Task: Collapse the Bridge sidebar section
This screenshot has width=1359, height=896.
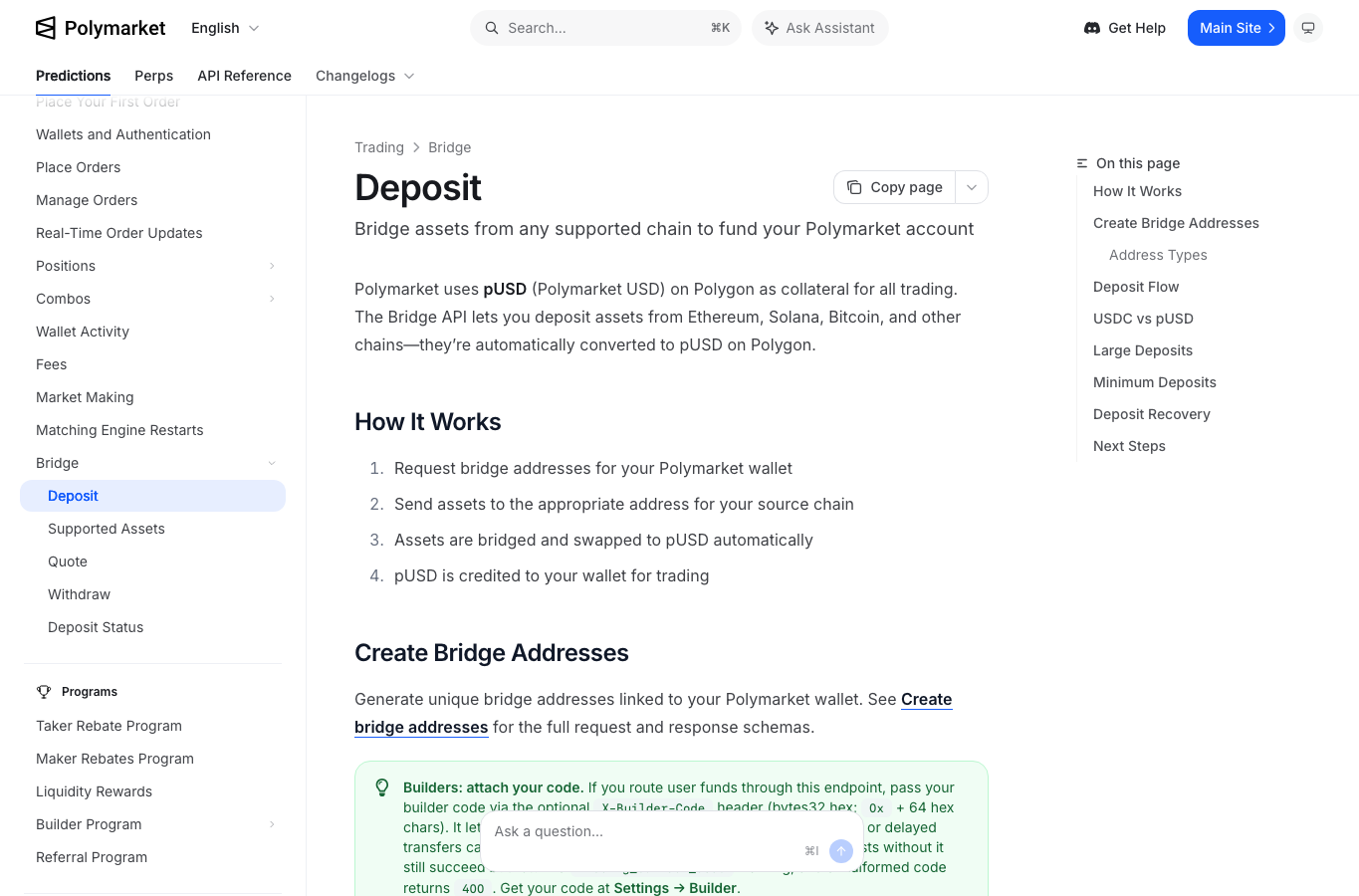Action: (272, 463)
